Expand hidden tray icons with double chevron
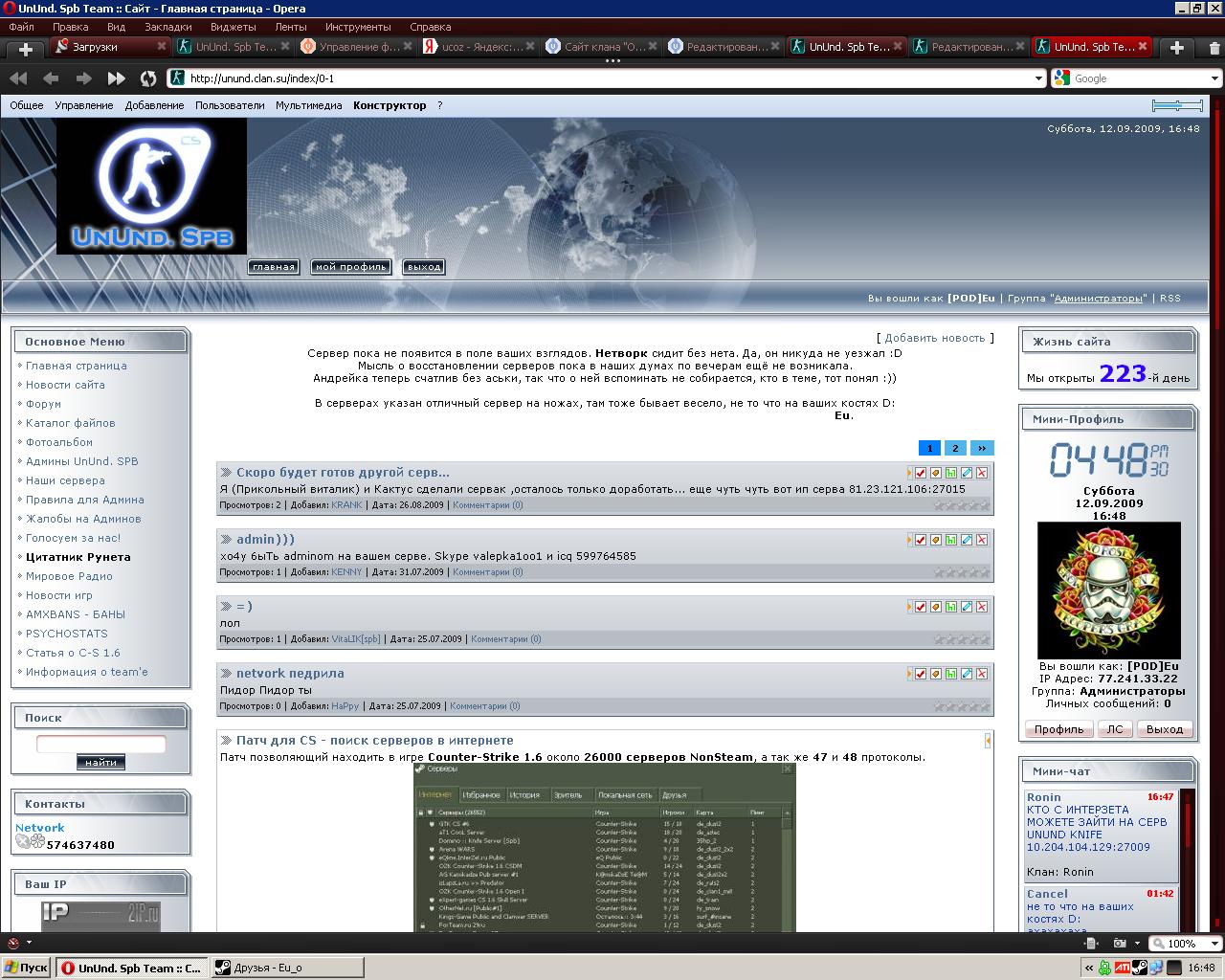The image size is (1225, 980). (x=1089, y=969)
